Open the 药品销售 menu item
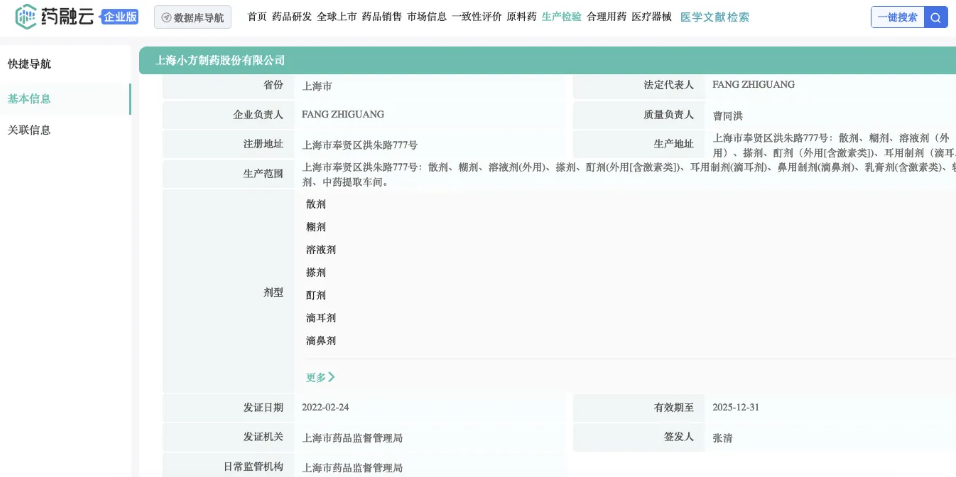Screen dimensions: 956x477 382,17
